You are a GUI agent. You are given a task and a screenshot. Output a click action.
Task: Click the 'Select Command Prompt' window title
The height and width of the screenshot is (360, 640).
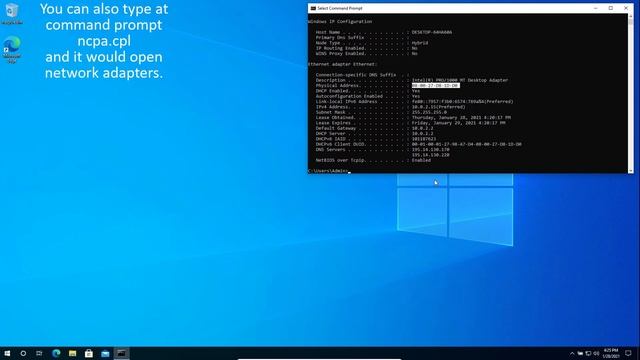pyautogui.click(x=340, y=8)
